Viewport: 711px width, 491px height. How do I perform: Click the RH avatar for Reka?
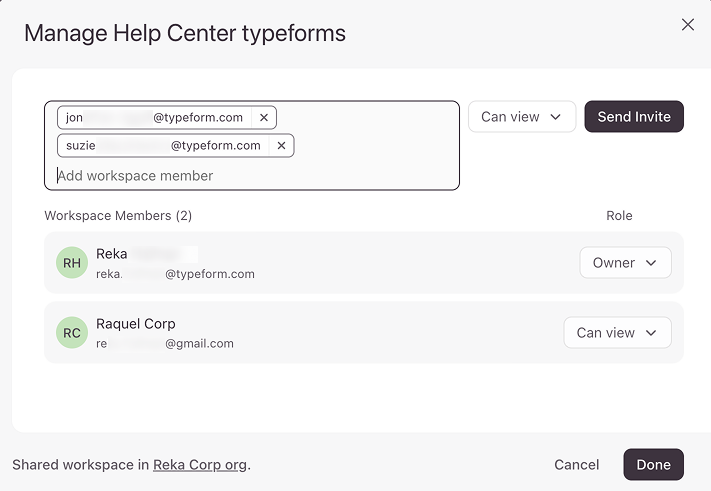72,263
